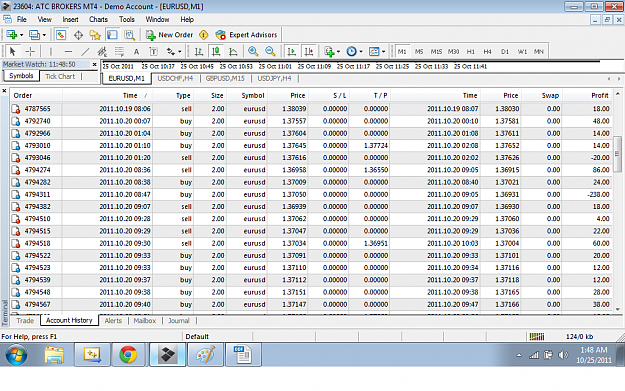Select the Vertical Line tool
625x391 pixels.
coord(51,51)
